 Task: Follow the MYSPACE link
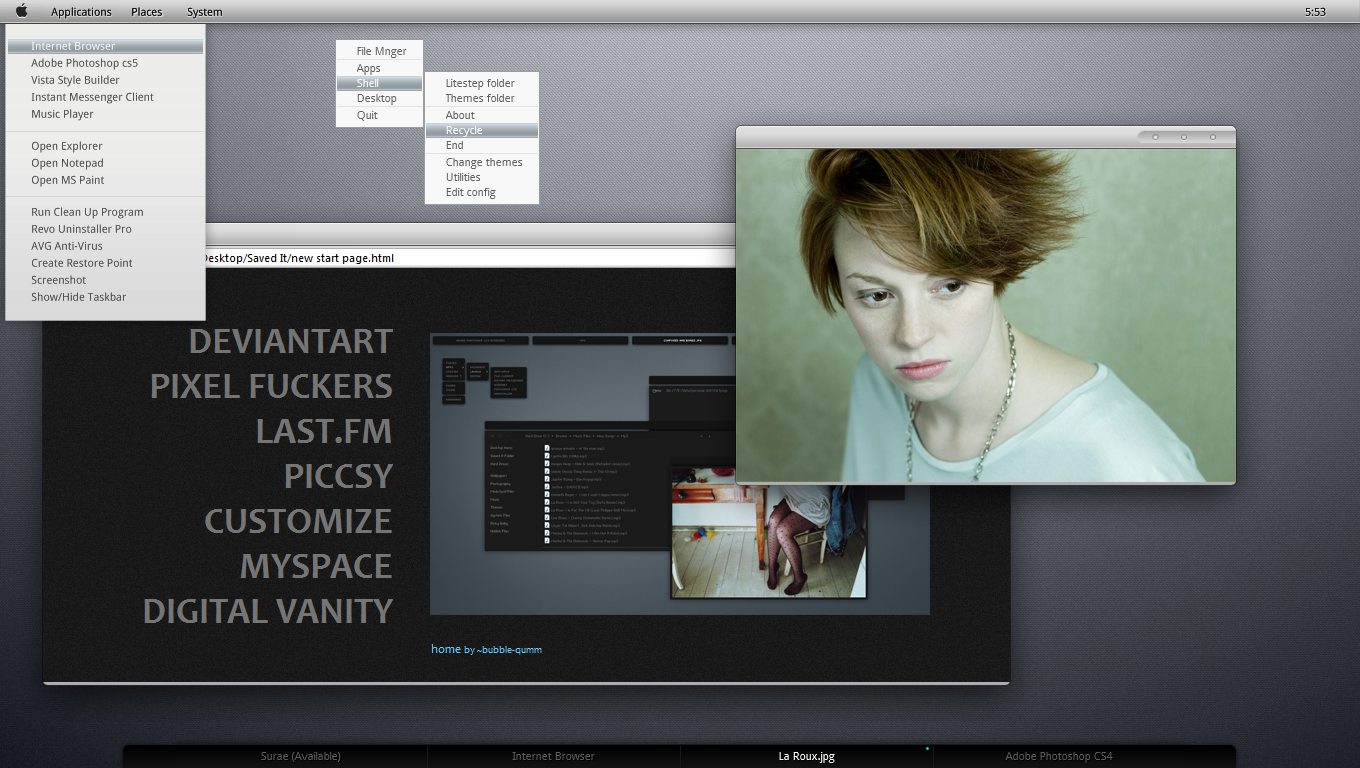[x=316, y=566]
